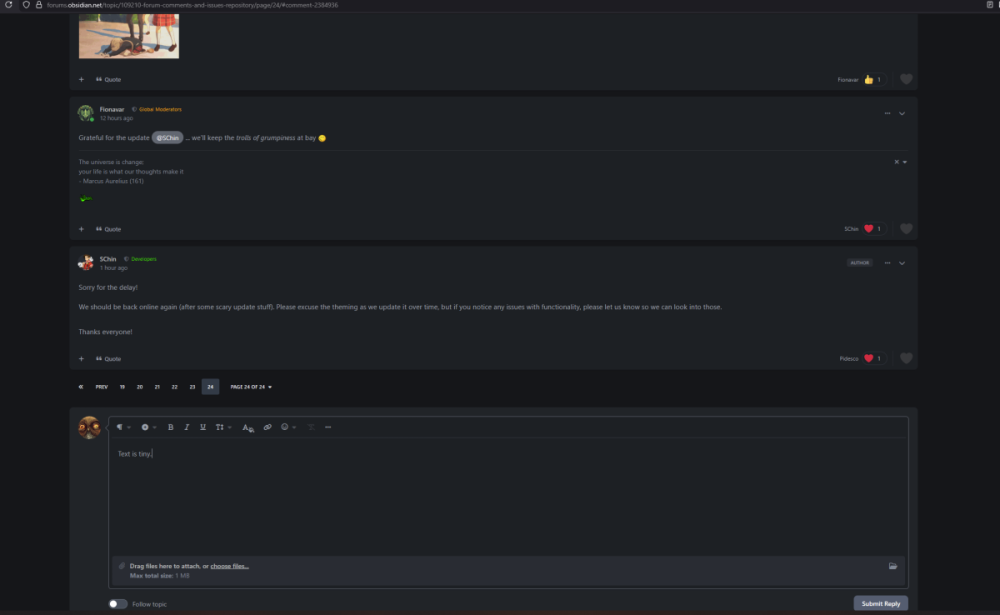This screenshot has width=1000, height=615.
Task: Toggle the red heart reaction on Fionavar's post
Action: [869, 229]
